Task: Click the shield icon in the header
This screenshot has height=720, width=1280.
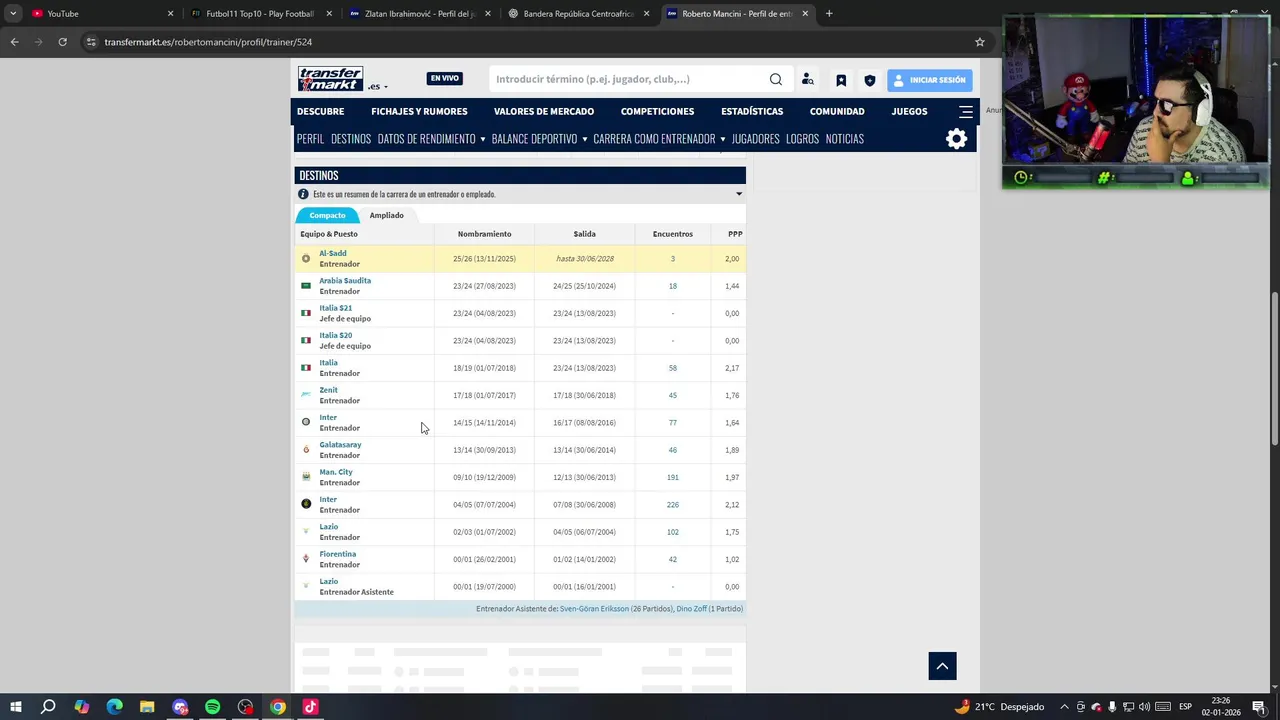Action: [x=870, y=80]
